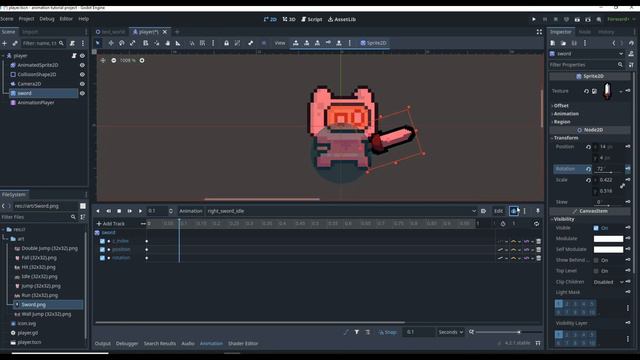Expand the Offset section in Inspector
This screenshot has width=640, height=360.
pyautogui.click(x=561, y=106)
